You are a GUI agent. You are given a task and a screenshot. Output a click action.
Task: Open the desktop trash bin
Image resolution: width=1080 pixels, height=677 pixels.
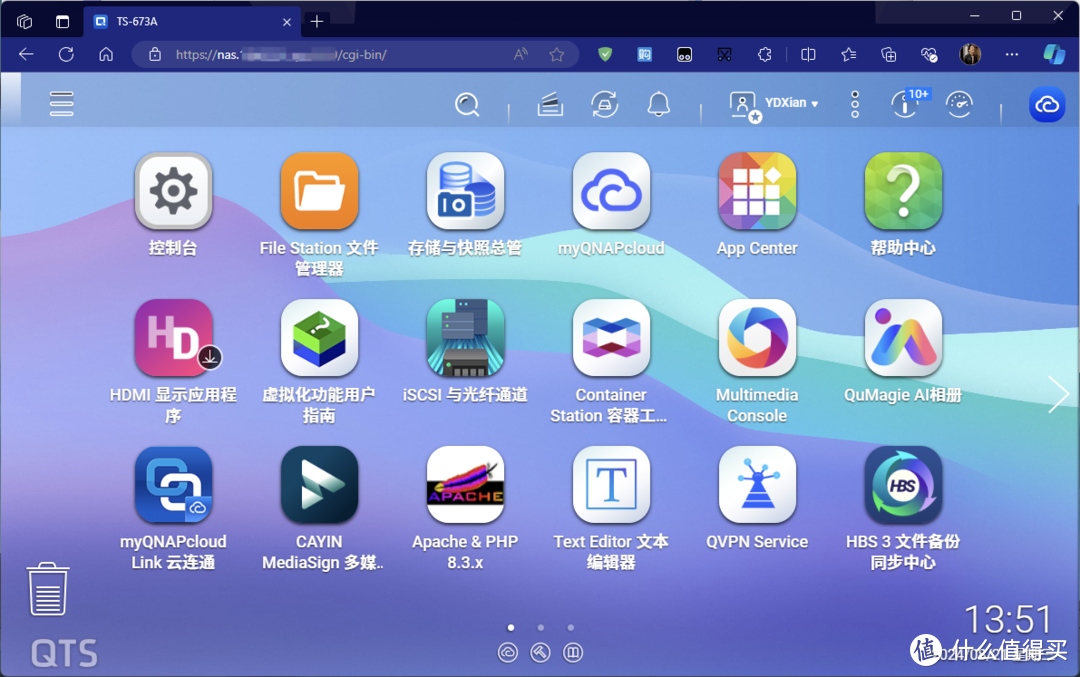[x=47, y=588]
